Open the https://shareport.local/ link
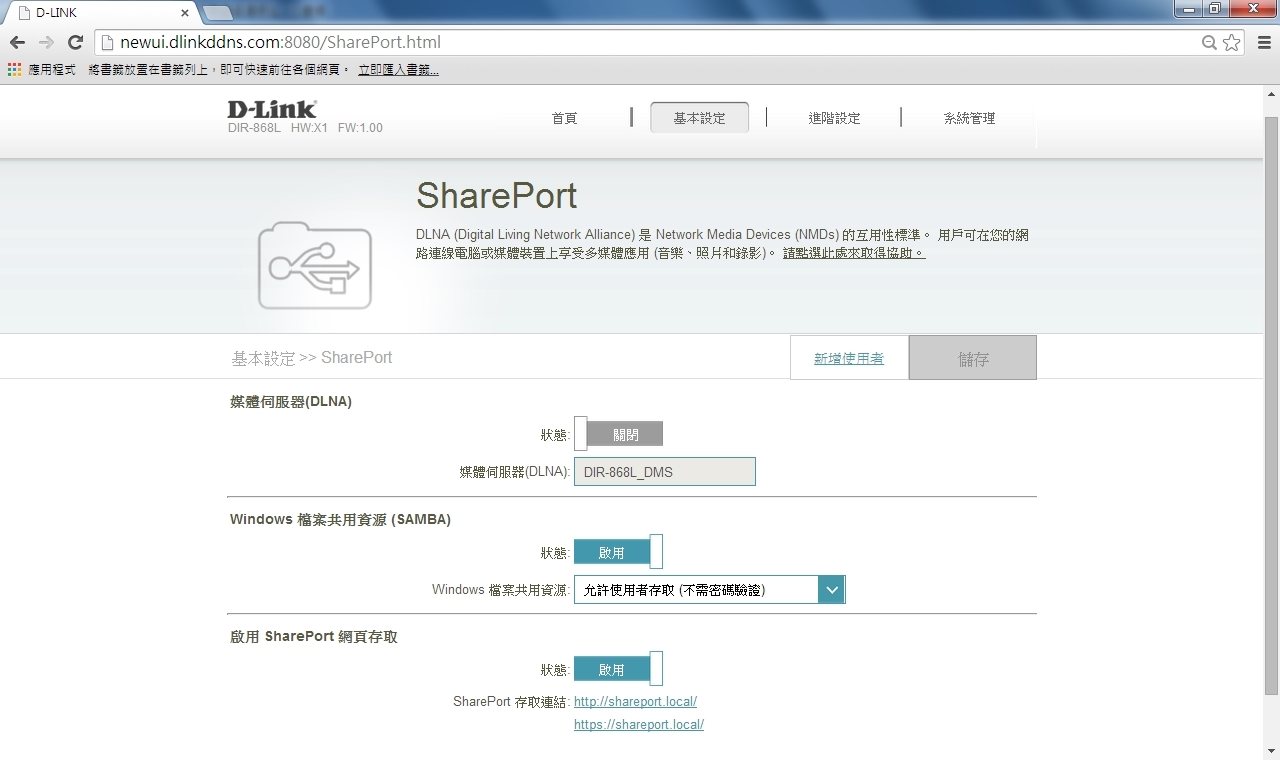Image resolution: width=1280 pixels, height=760 pixels. pyautogui.click(x=639, y=725)
